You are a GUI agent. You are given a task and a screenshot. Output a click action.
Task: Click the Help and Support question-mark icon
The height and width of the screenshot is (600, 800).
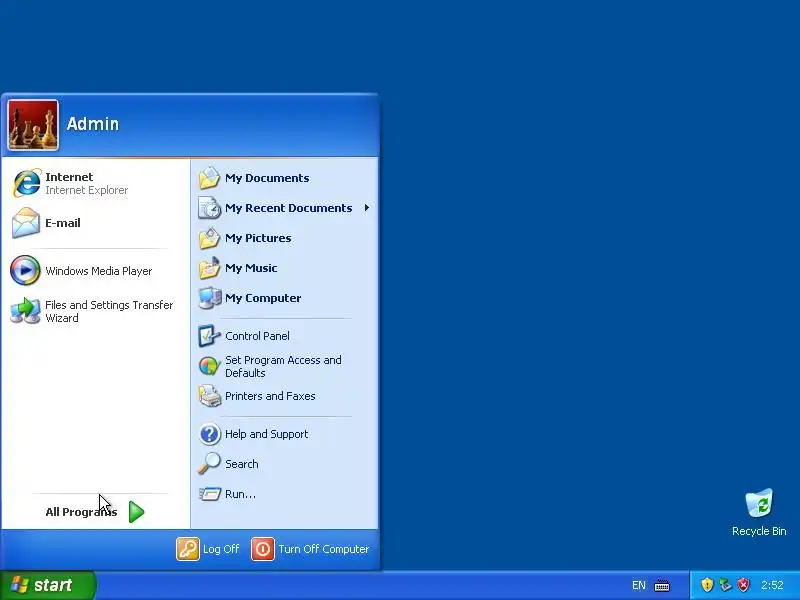pyautogui.click(x=209, y=434)
